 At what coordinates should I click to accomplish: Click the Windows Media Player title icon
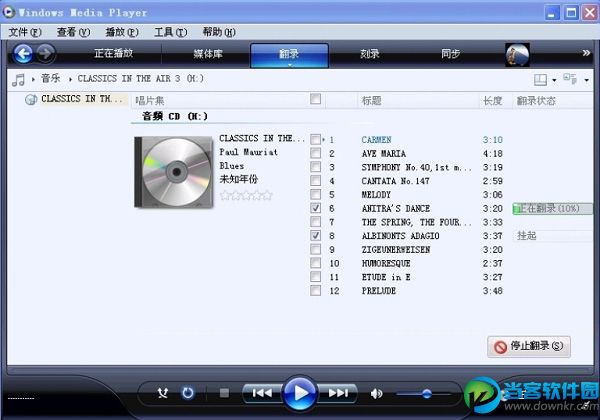[8, 11]
